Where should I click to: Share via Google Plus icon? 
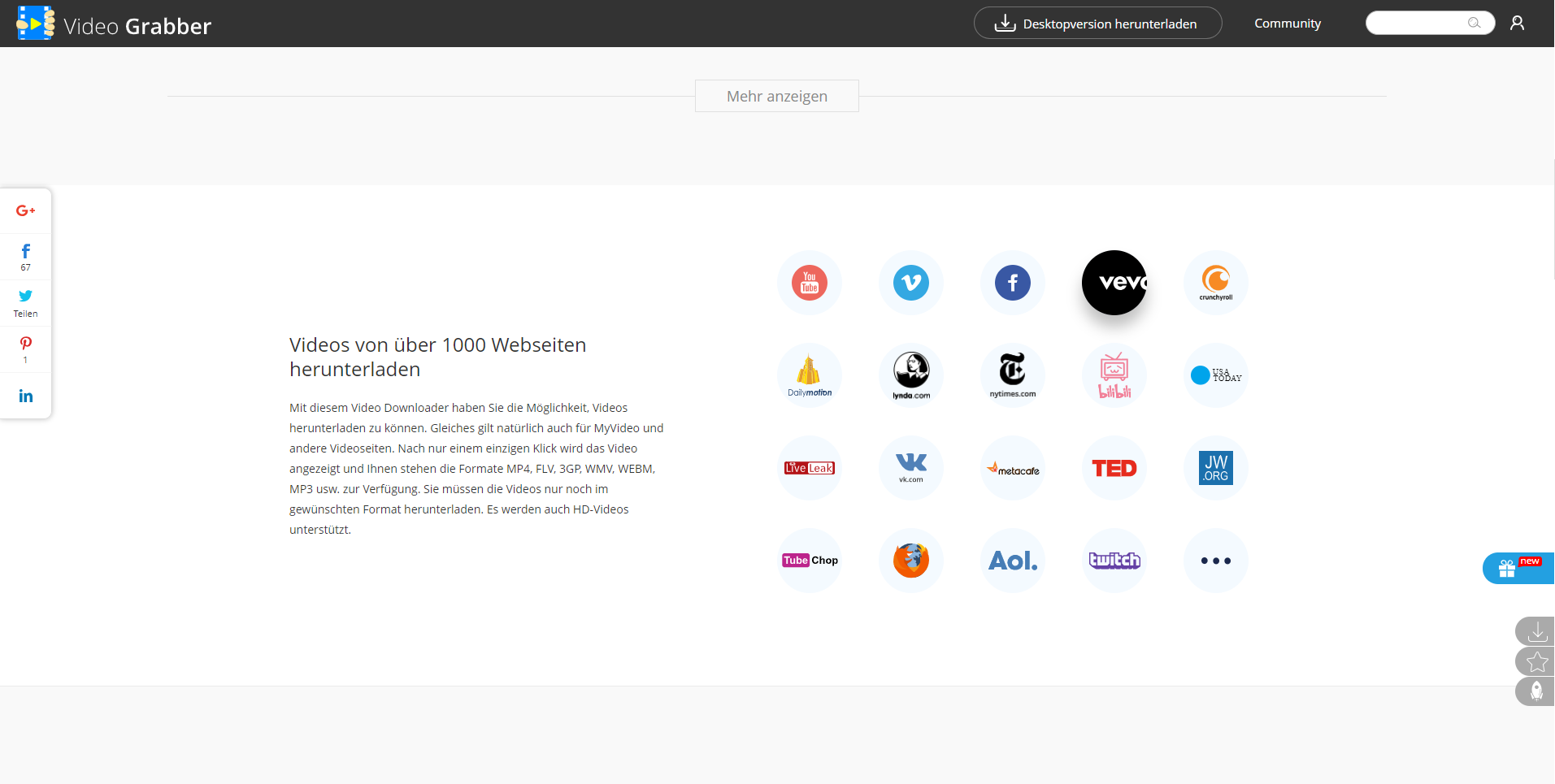click(26, 210)
